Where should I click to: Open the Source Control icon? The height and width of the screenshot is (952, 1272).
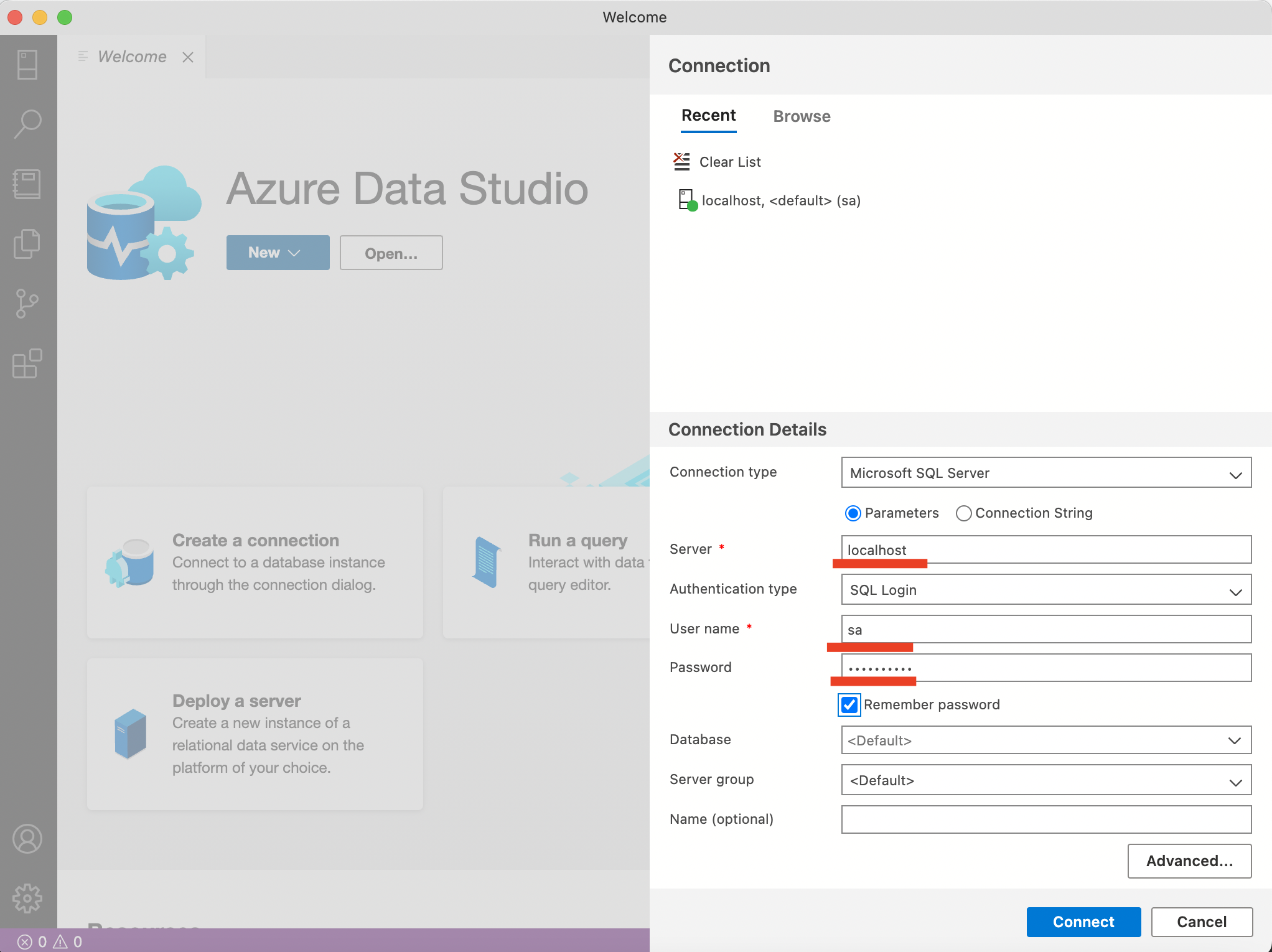coord(27,304)
